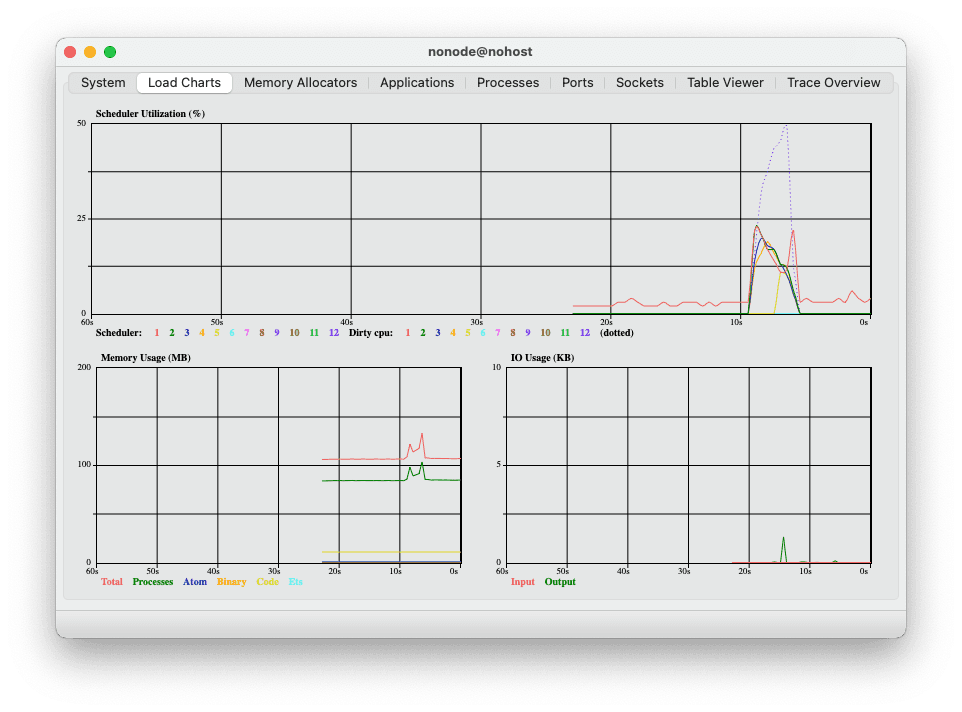Viewport: 962px width, 712px height.
Task: Click Dirty cpu legend number 12
Action: tap(585, 332)
